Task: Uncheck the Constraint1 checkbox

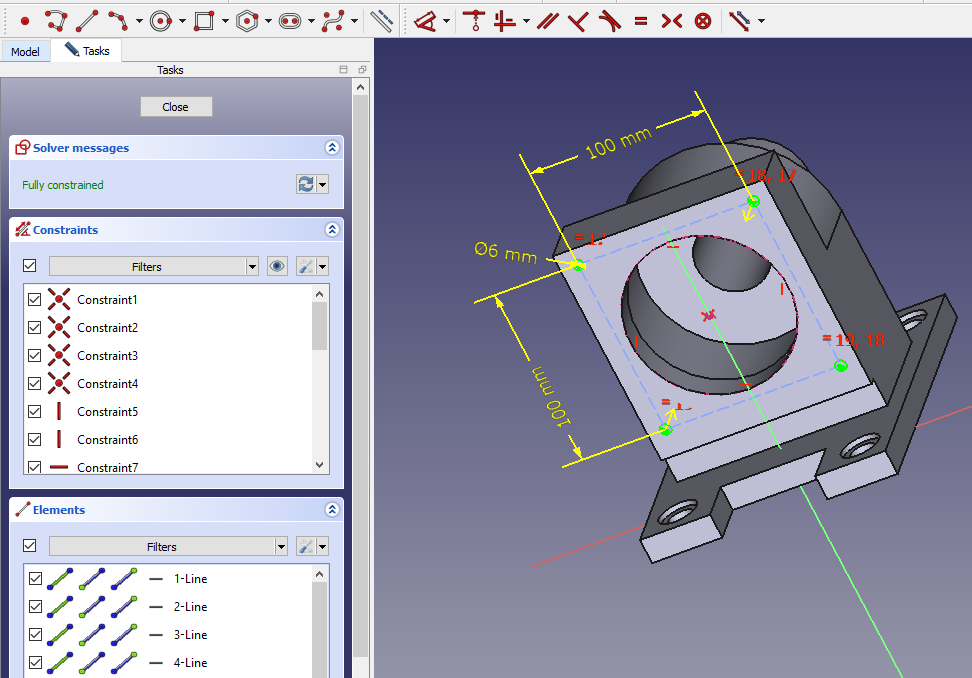Action: [x=35, y=300]
